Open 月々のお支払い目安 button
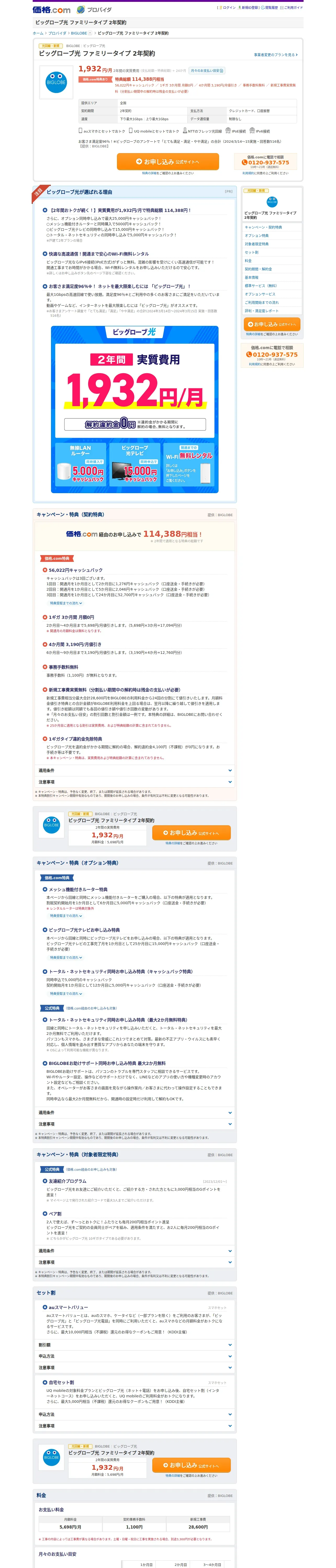This screenshot has width=336, height=1568. pos(207,71)
